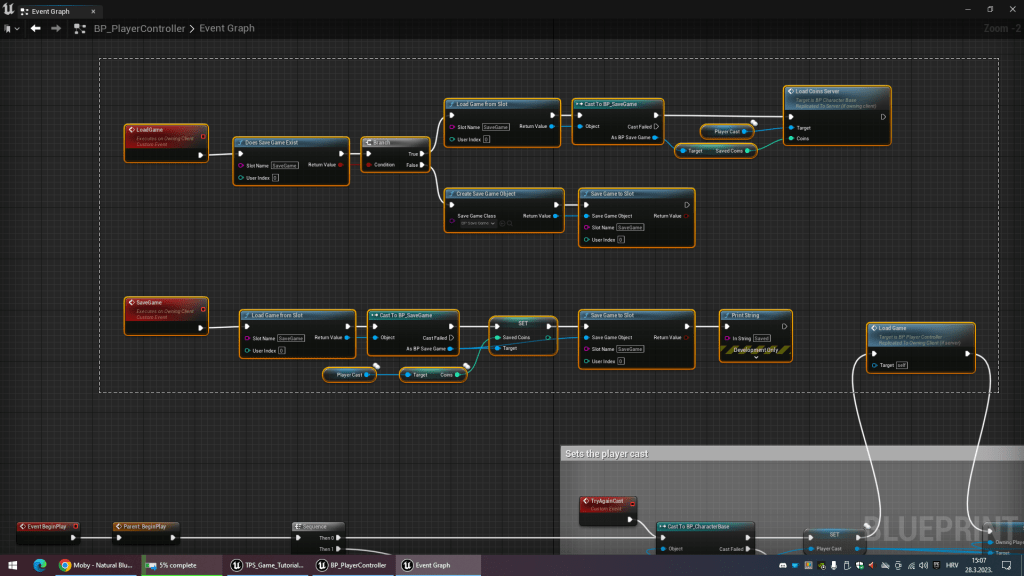Click the Branch node's Condition pin
The width and height of the screenshot is (1024, 576).
pos(368,165)
